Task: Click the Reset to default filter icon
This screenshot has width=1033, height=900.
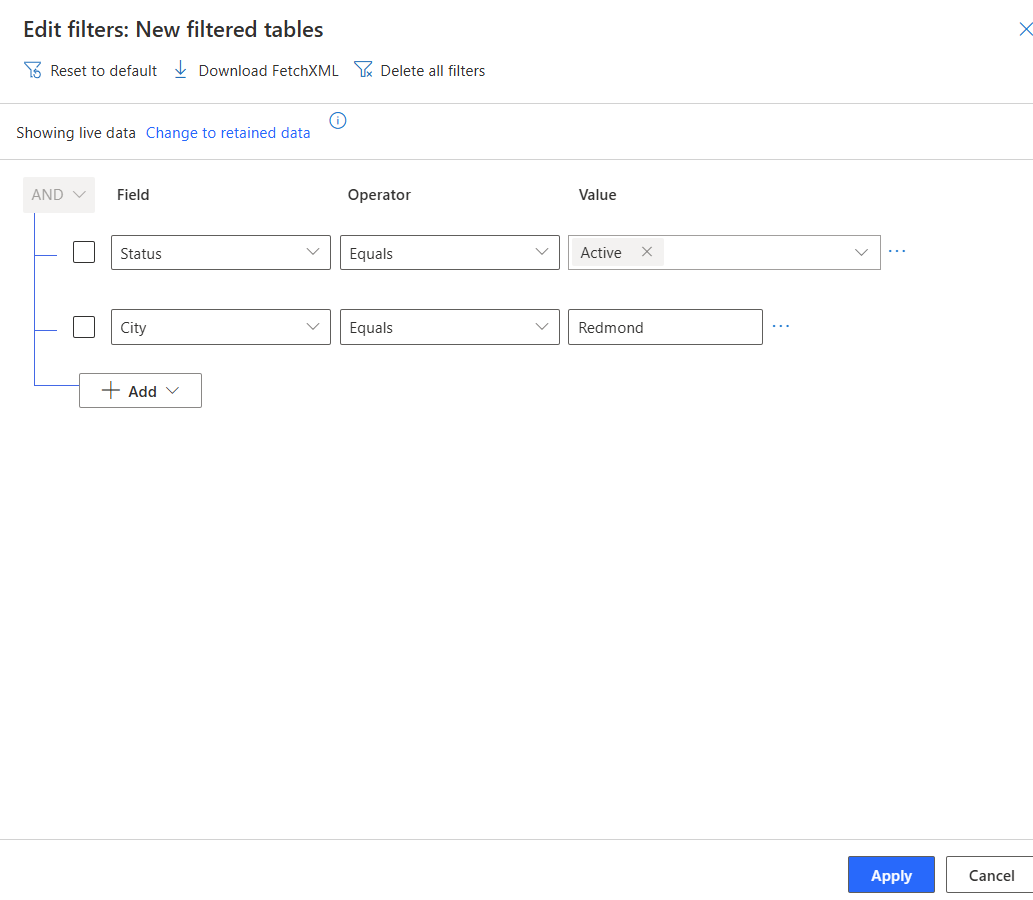Action: [33, 70]
